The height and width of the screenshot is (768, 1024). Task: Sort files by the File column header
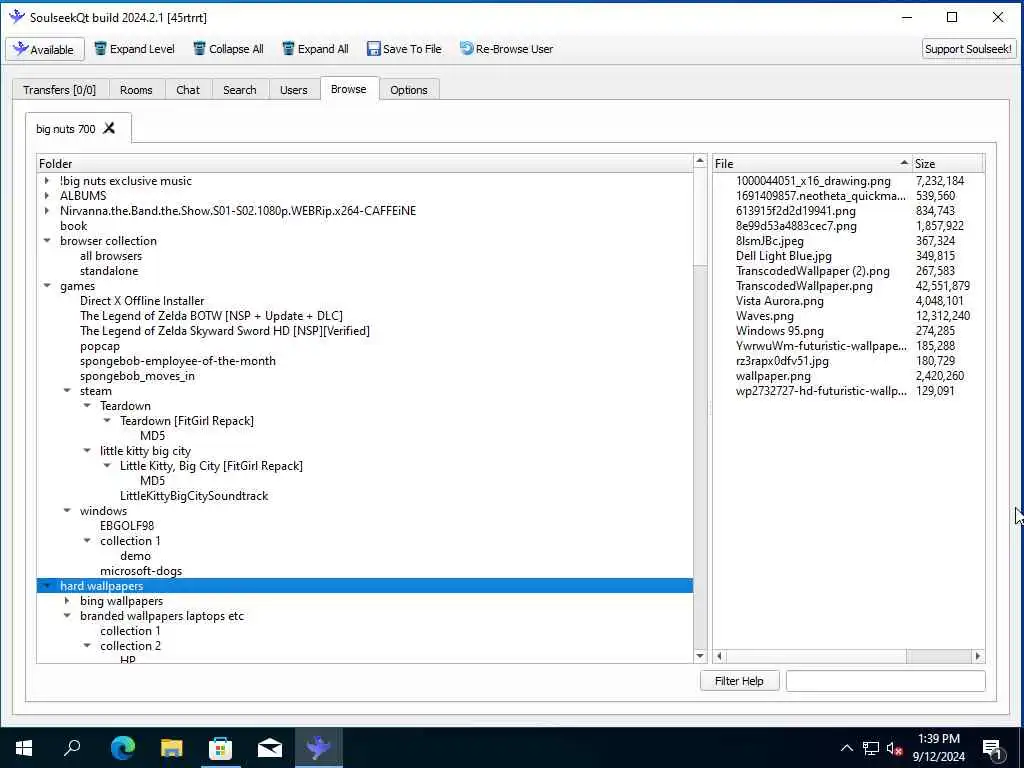pos(812,163)
